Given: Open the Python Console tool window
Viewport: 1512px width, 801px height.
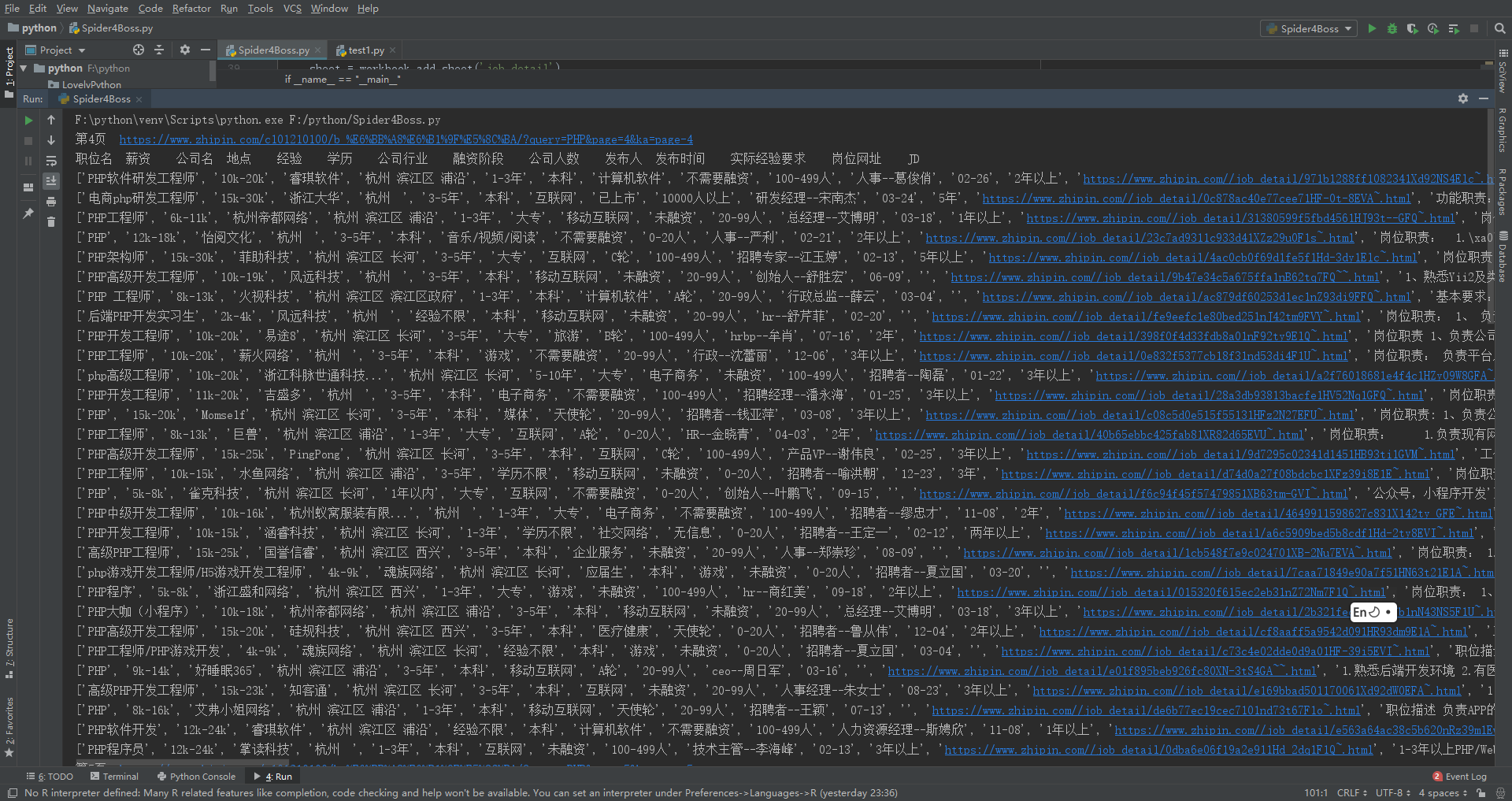Looking at the screenshot, I should [196, 776].
